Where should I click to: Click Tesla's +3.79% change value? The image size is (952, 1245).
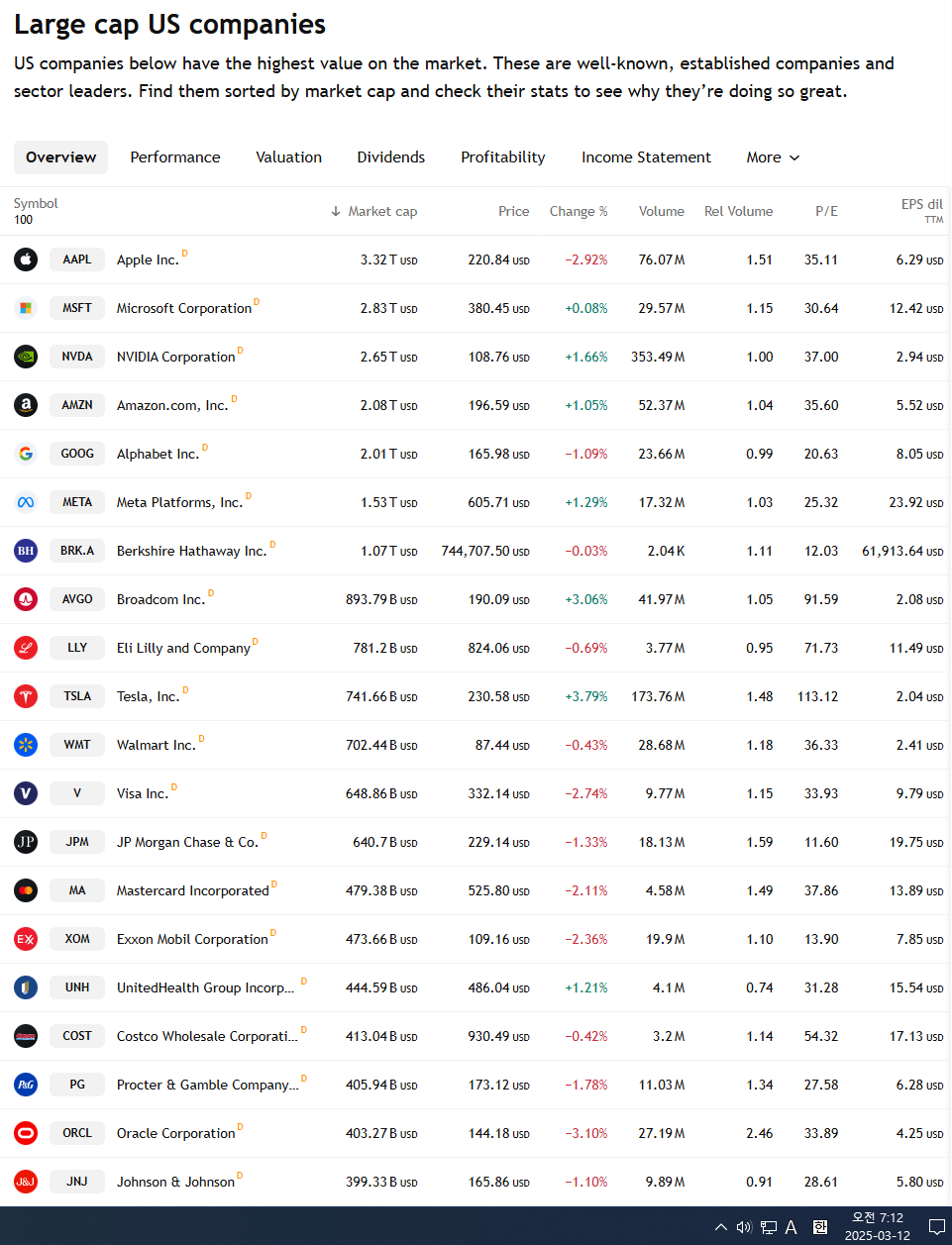point(586,696)
